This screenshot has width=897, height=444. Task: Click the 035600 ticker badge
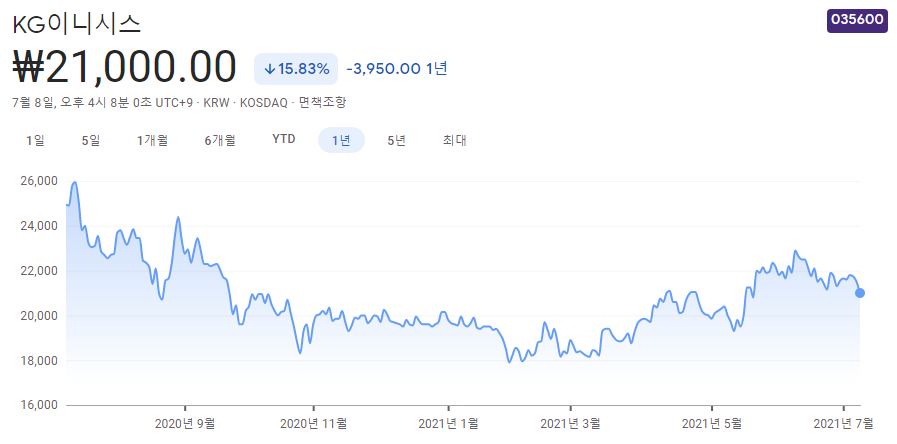point(857,19)
